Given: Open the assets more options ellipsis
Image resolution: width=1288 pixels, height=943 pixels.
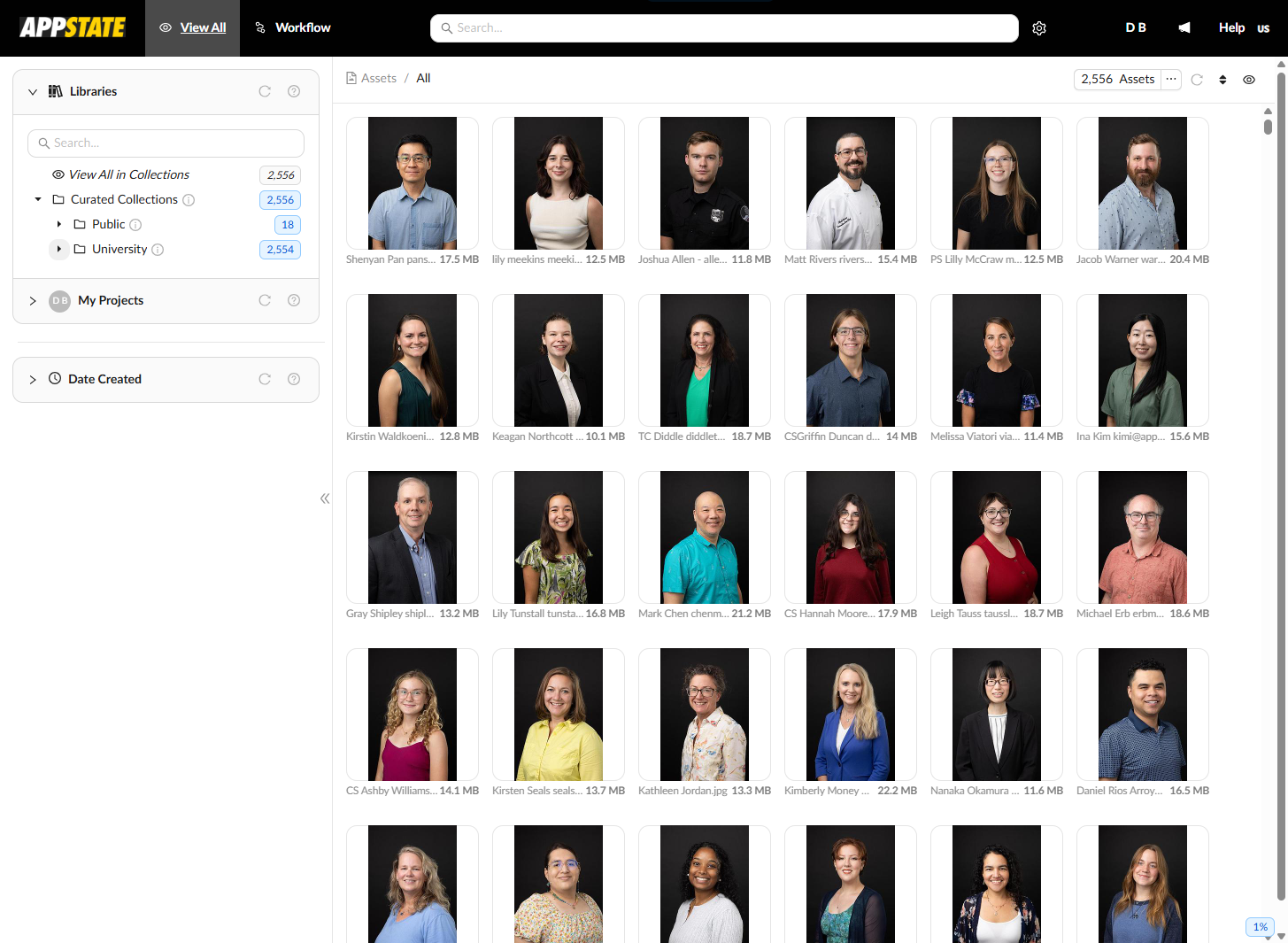Looking at the screenshot, I should tap(1171, 80).
